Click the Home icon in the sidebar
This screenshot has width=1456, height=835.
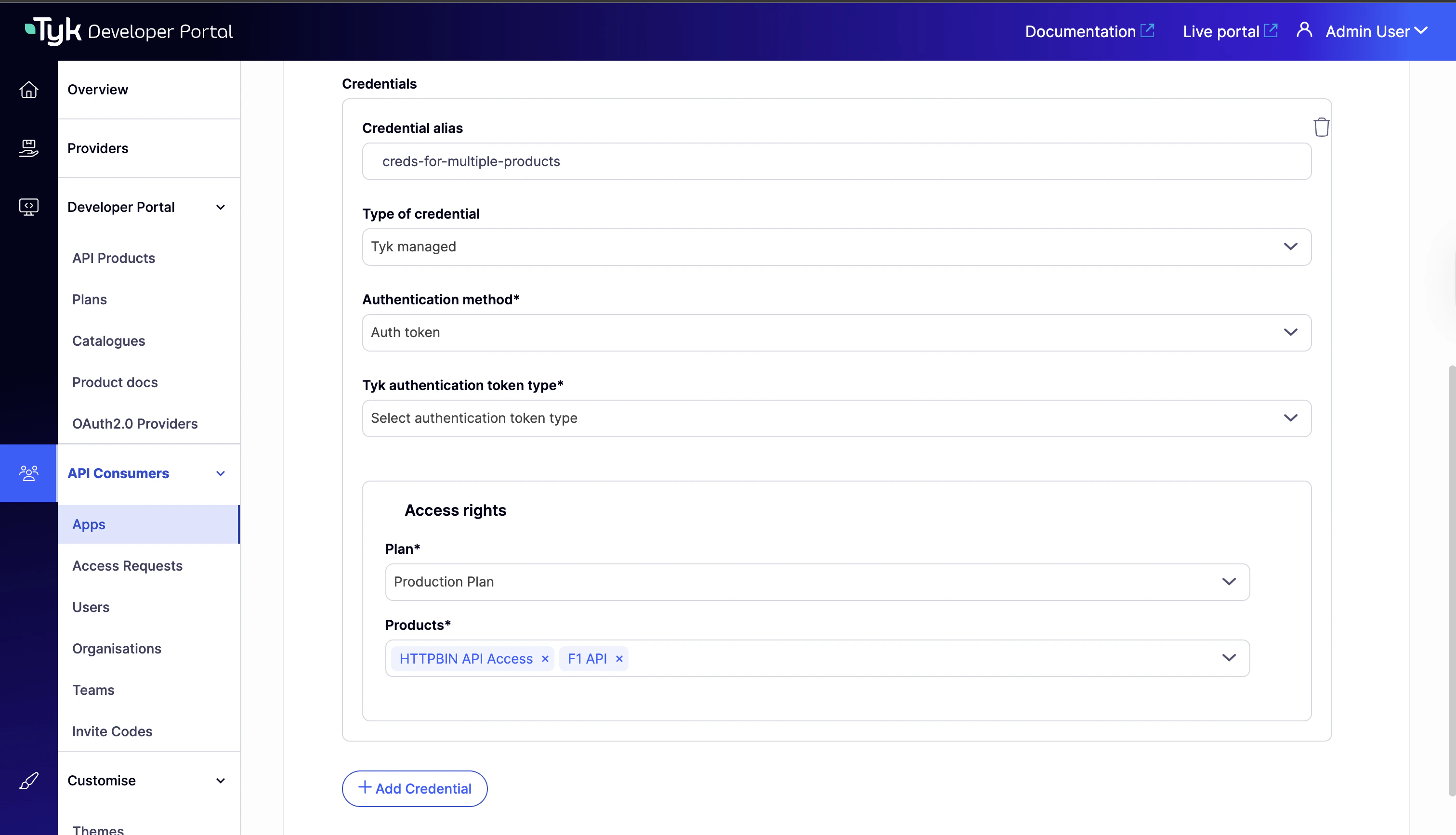(29, 90)
